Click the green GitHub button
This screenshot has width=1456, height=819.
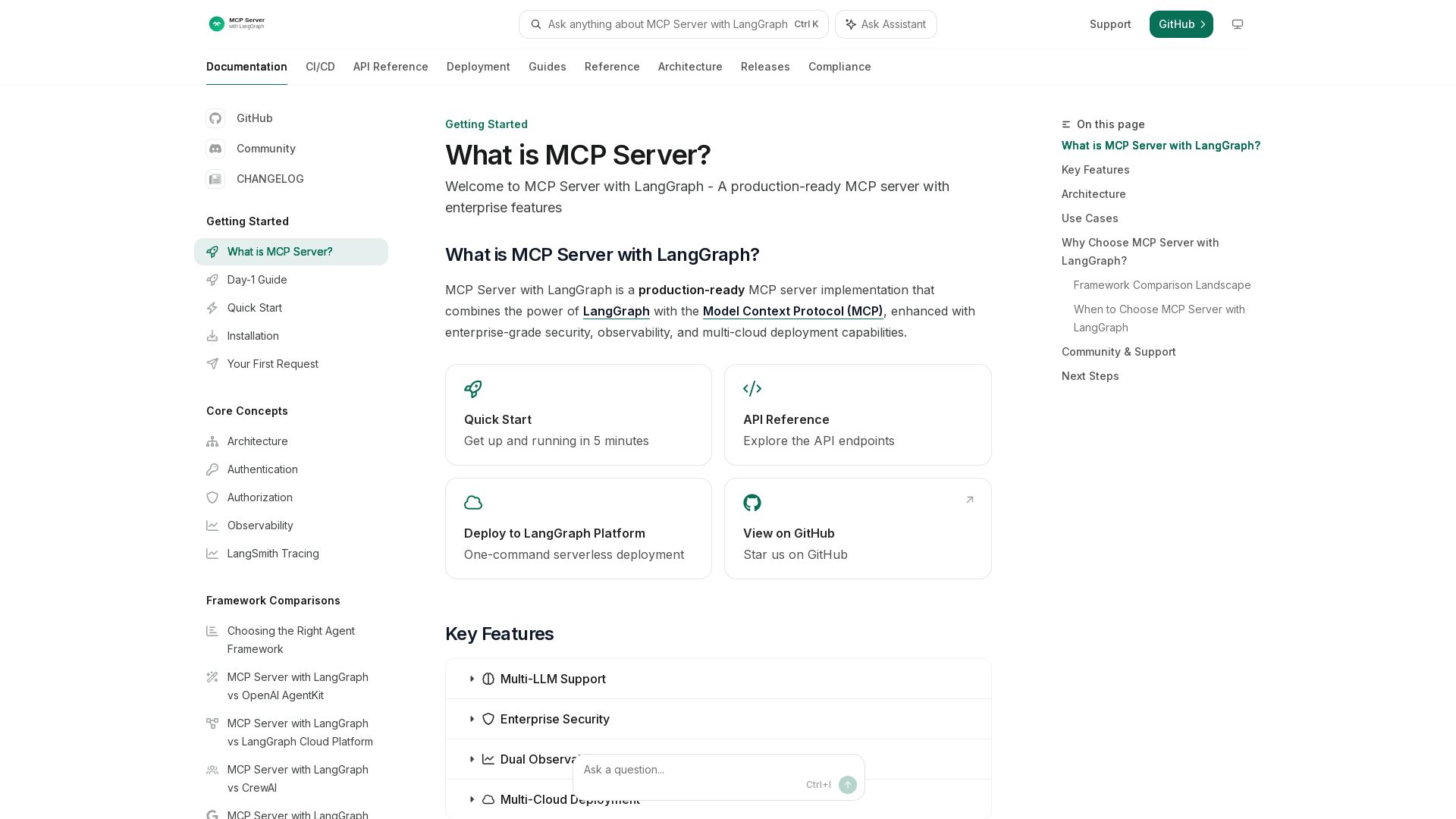pyautogui.click(x=1181, y=24)
